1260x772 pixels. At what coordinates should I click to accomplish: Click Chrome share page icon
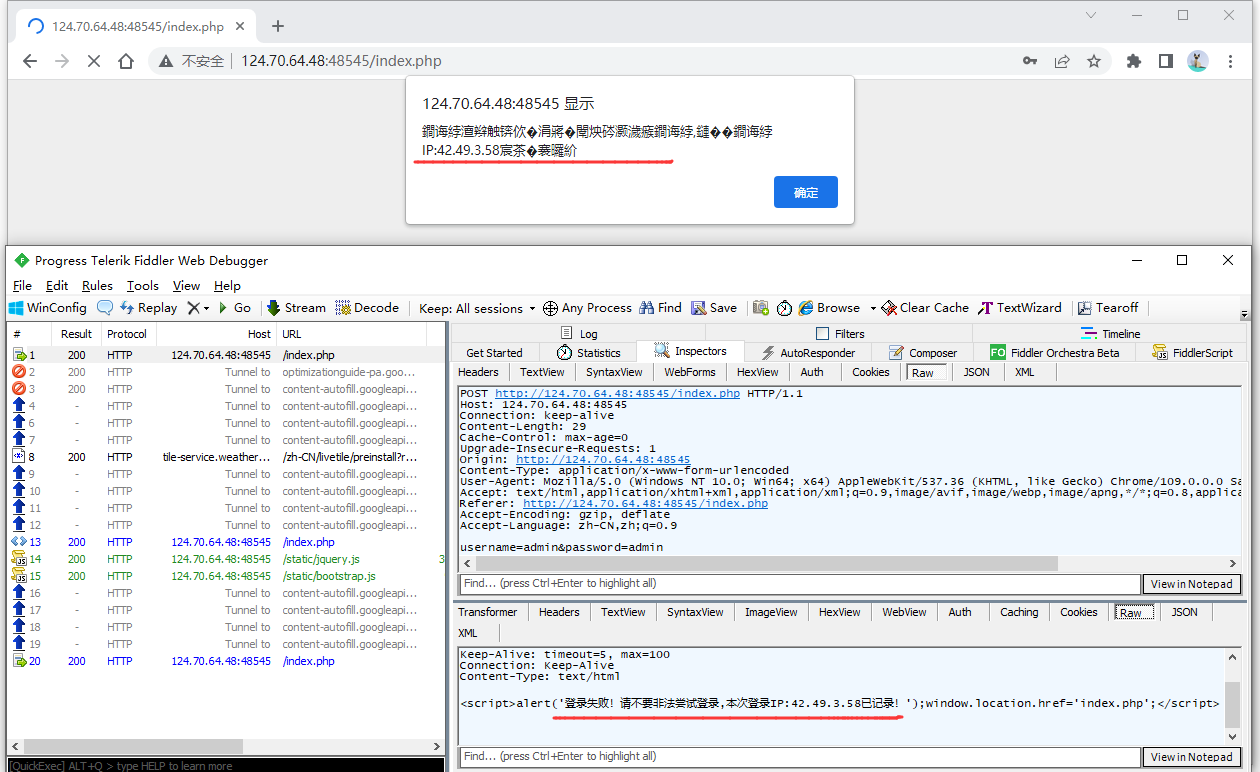point(1062,61)
